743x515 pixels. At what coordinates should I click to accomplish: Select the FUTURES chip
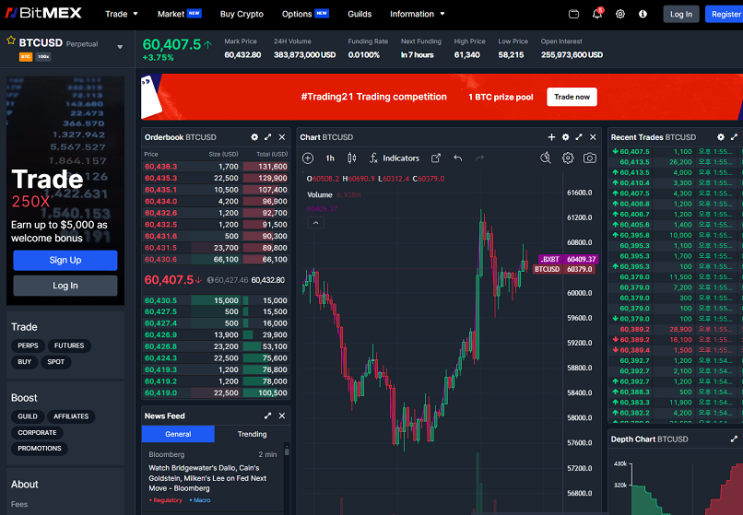coord(69,345)
